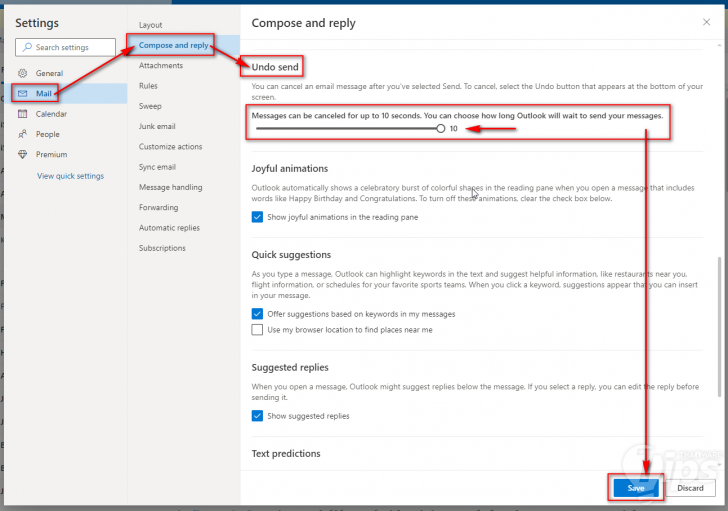Click the Save button
This screenshot has height=511, width=728.
coord(636,488)
